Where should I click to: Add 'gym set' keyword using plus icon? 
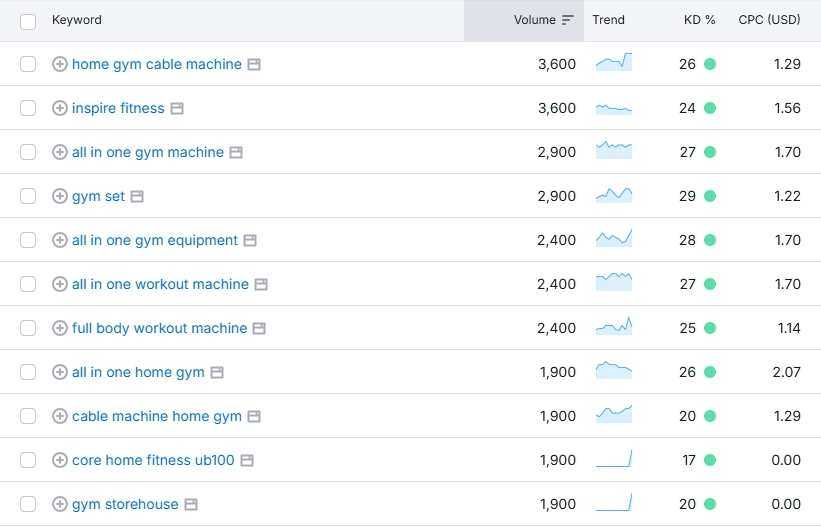(59, 196)
